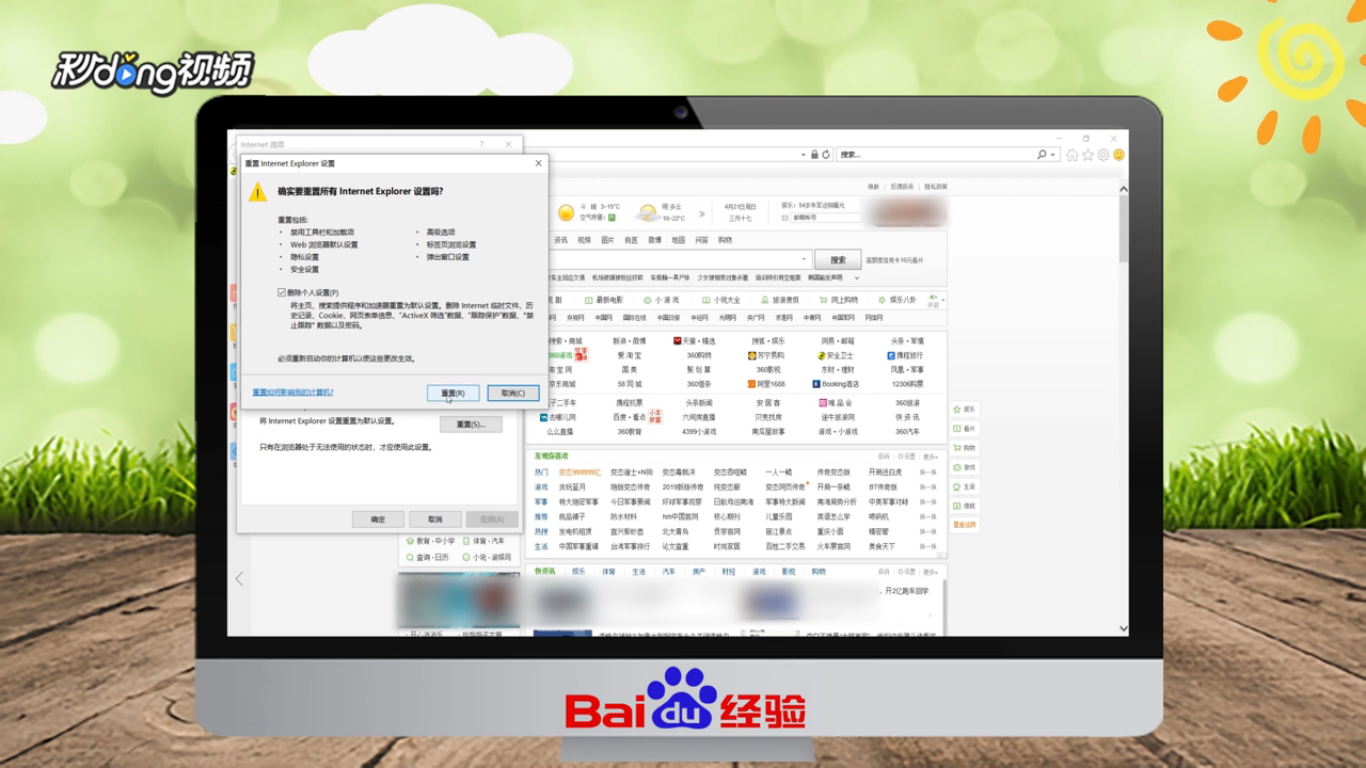This screenshot has height=768, width=1366.
Task: Click the 隐私政策 link at page top
Action: tap(936, 187)
